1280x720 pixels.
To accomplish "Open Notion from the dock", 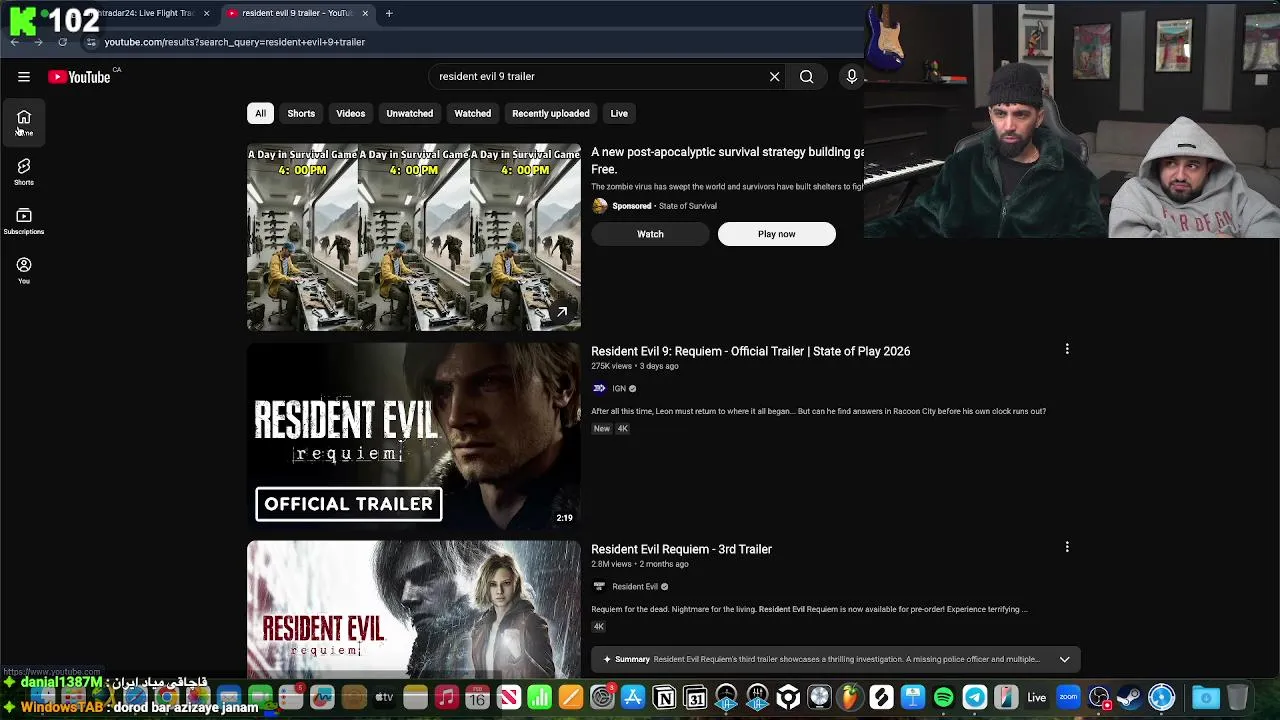I will (664, 697).
